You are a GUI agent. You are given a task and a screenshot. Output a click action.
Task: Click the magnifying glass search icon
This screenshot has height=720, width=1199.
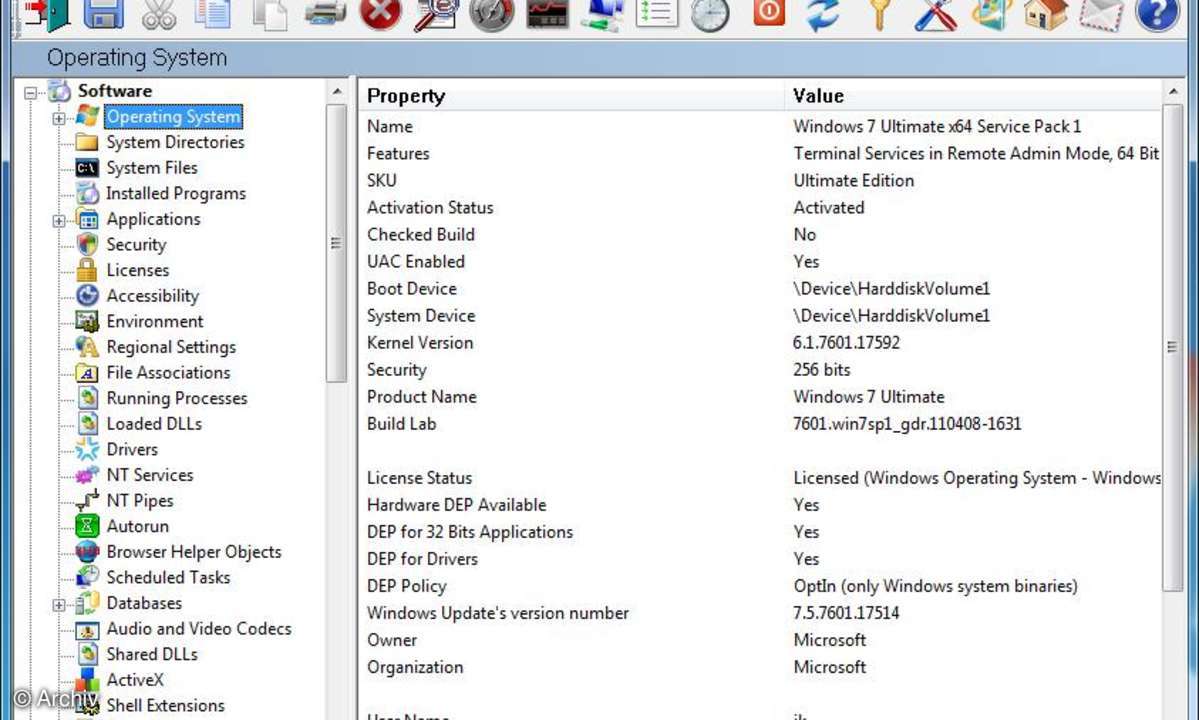point(436,14)
